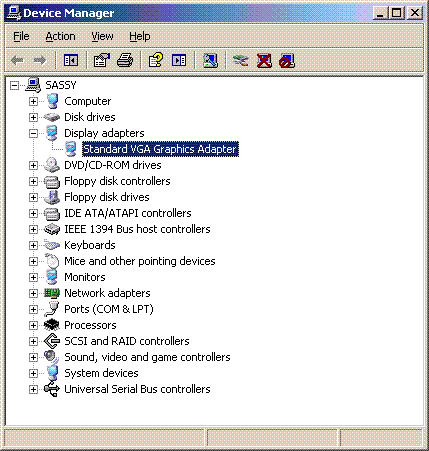Select the Ports (COM & LPT) entry
This screenshot has height=451, width=429.
[x=109, y=309]
